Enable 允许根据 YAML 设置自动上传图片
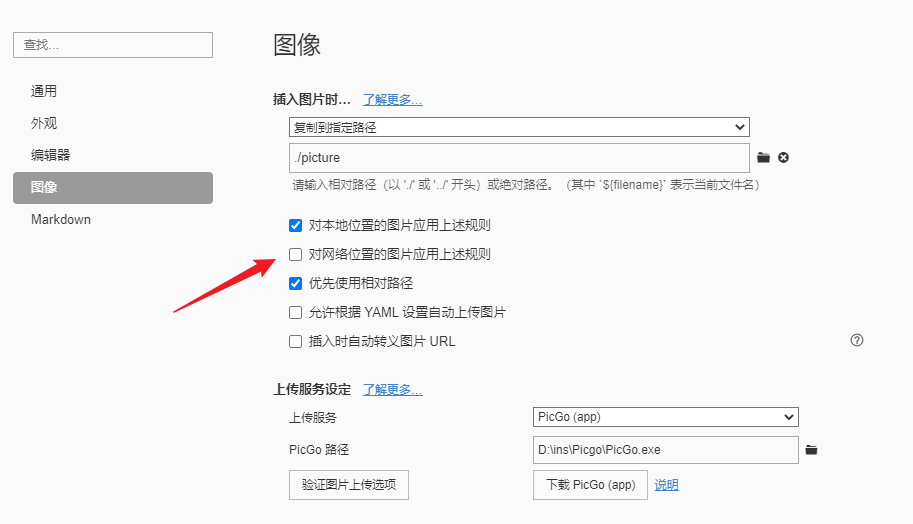This screenshot has width=913, height=524. (x=296, y=313)
